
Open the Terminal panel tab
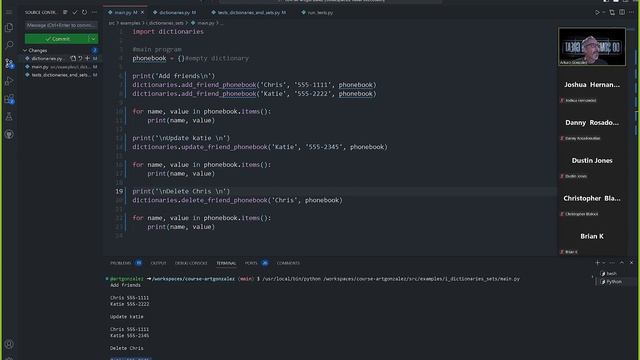point(226,263)
